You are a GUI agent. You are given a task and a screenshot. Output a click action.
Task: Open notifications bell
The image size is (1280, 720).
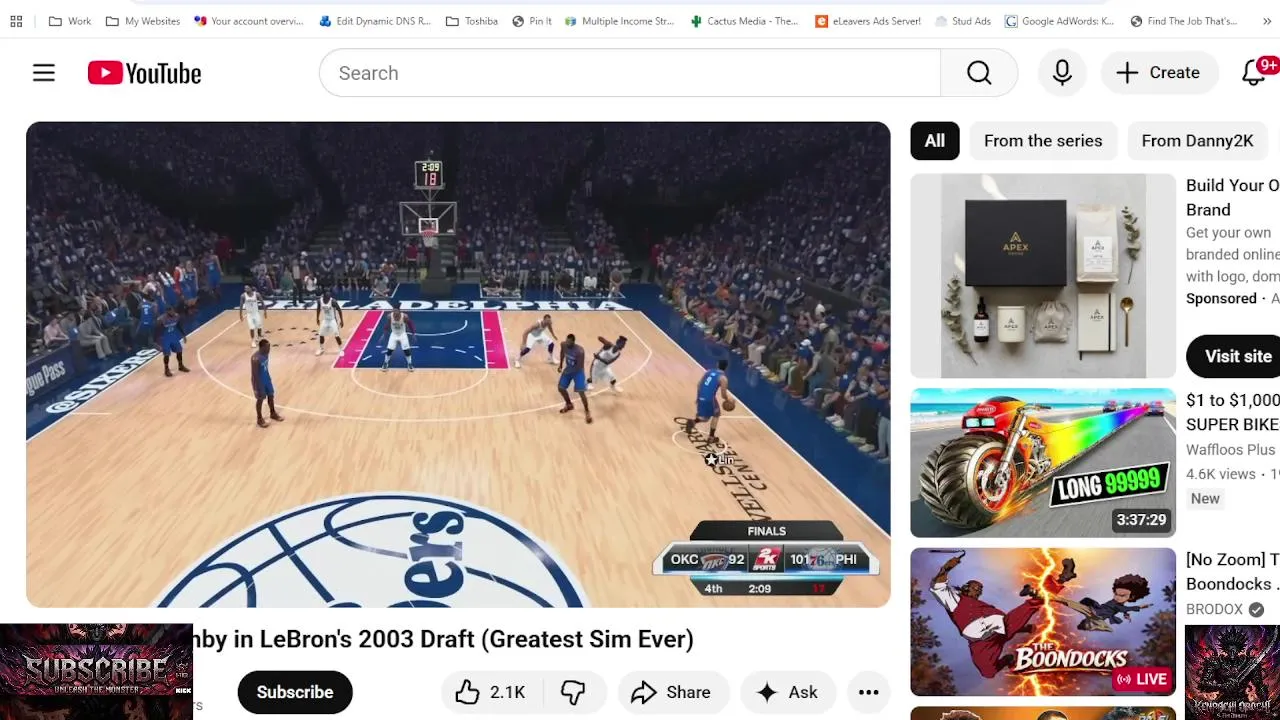[1254, 73]
